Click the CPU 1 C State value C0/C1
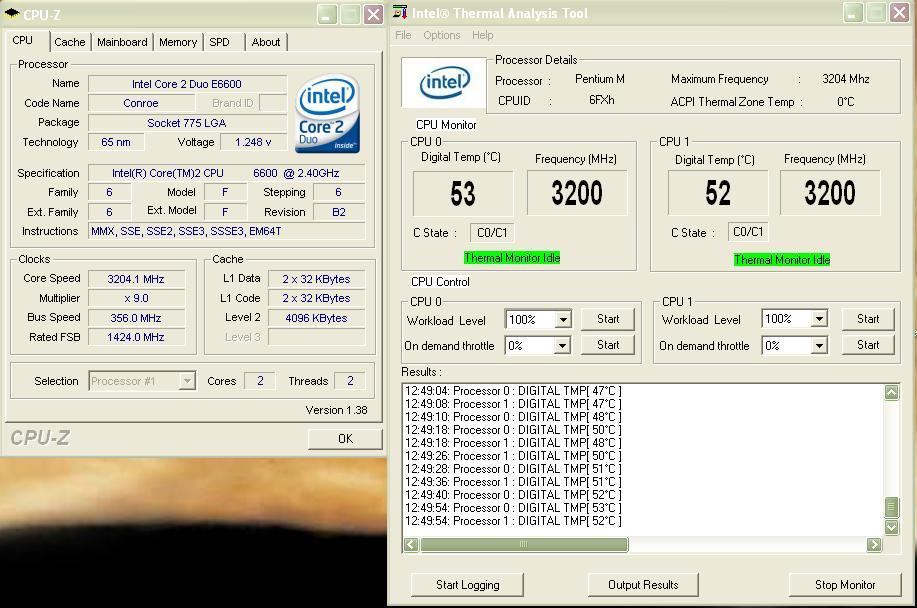 (x=748, y=232)
